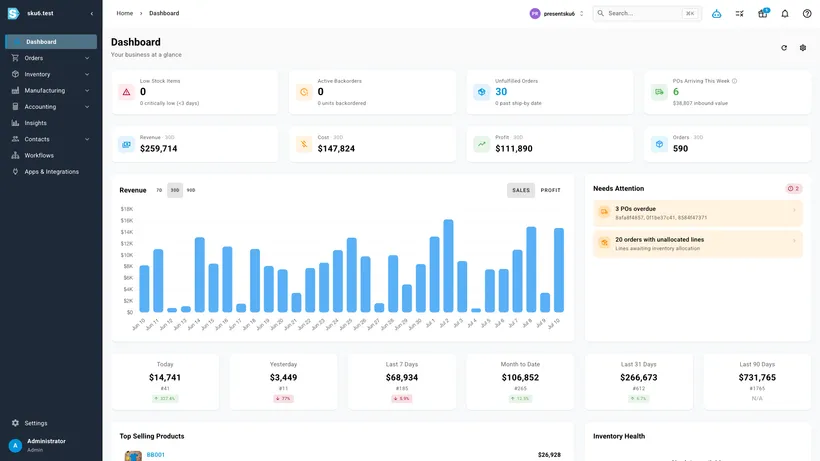Open the gift box what's new icon
This screenshot has height=461, width=820.
click(762, 14)
